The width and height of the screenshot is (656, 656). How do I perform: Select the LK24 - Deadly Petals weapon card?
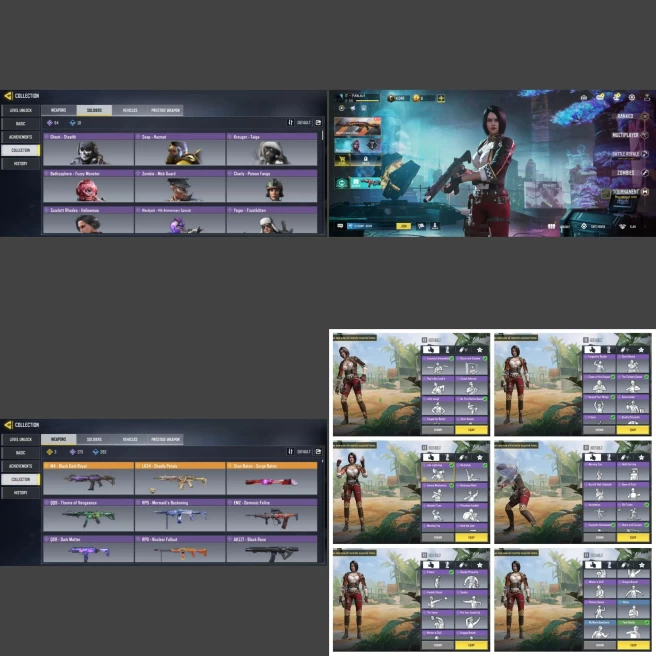[180, 479]
